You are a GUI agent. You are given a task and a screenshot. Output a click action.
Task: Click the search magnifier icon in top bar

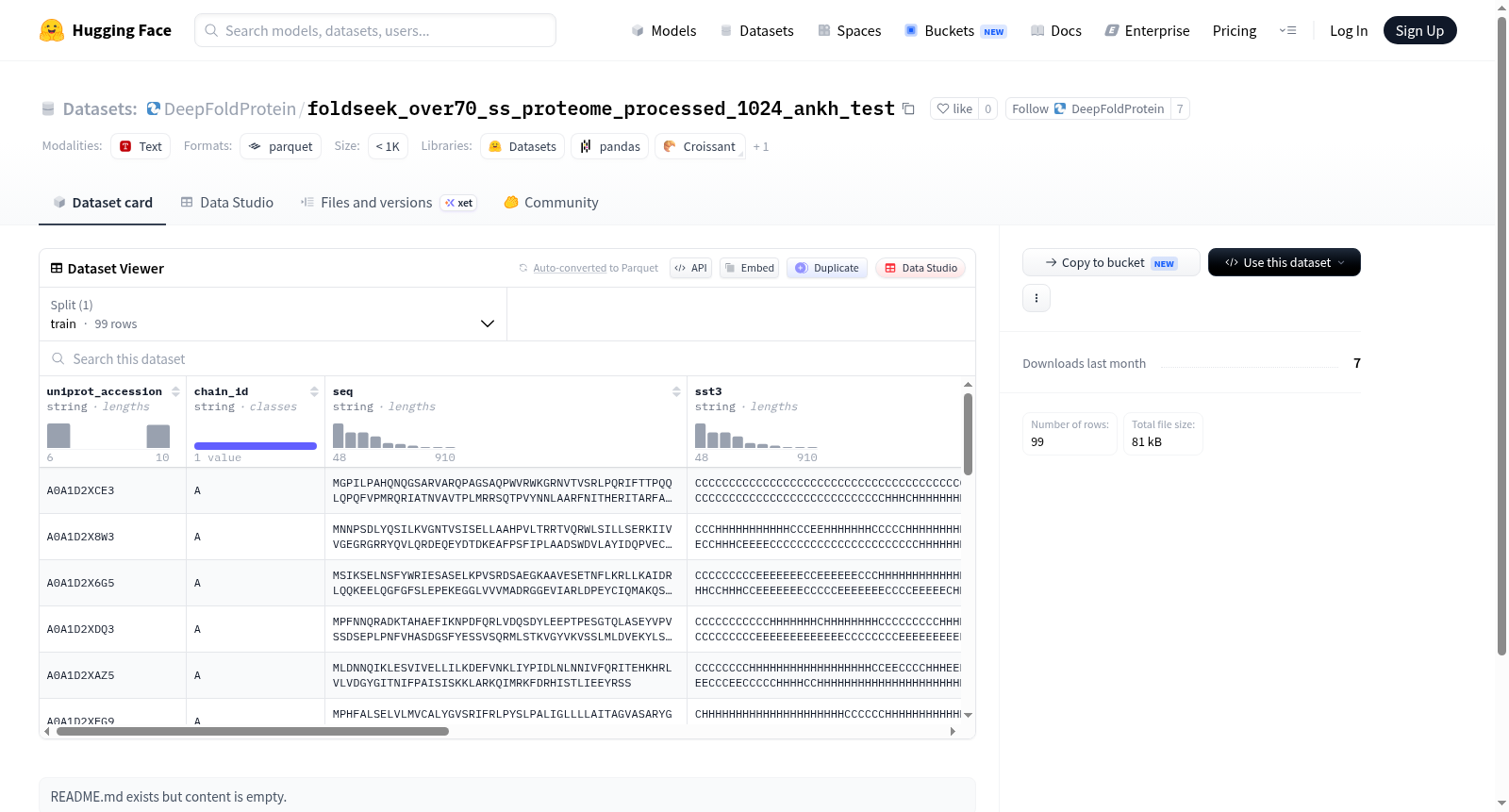click(211, 30)
